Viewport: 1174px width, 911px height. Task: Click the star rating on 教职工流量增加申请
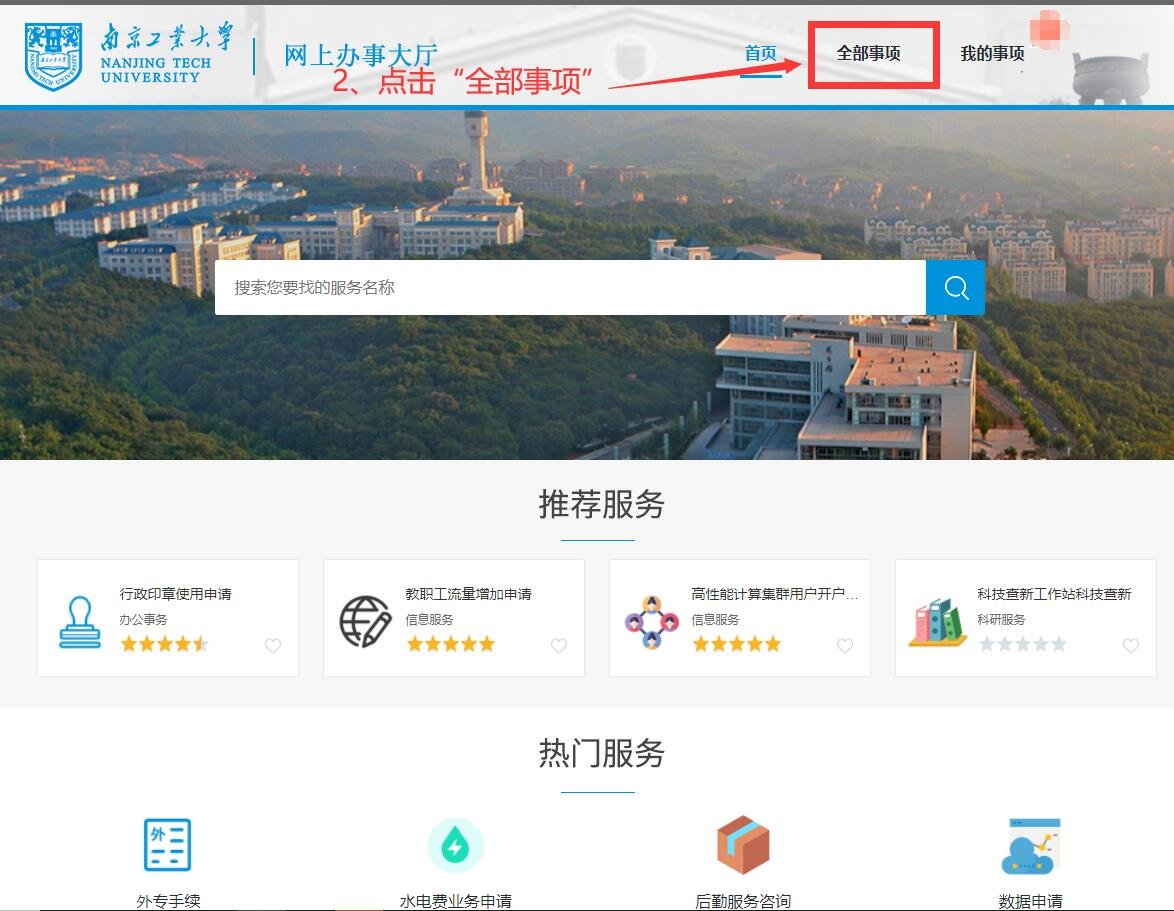(x=450, y=644)
